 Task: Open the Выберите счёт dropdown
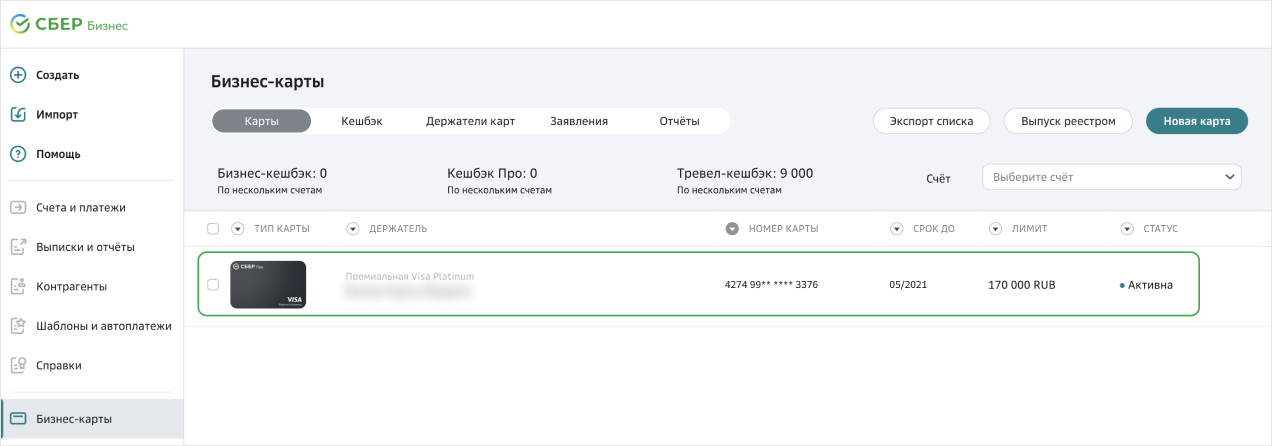[1111, 177]
